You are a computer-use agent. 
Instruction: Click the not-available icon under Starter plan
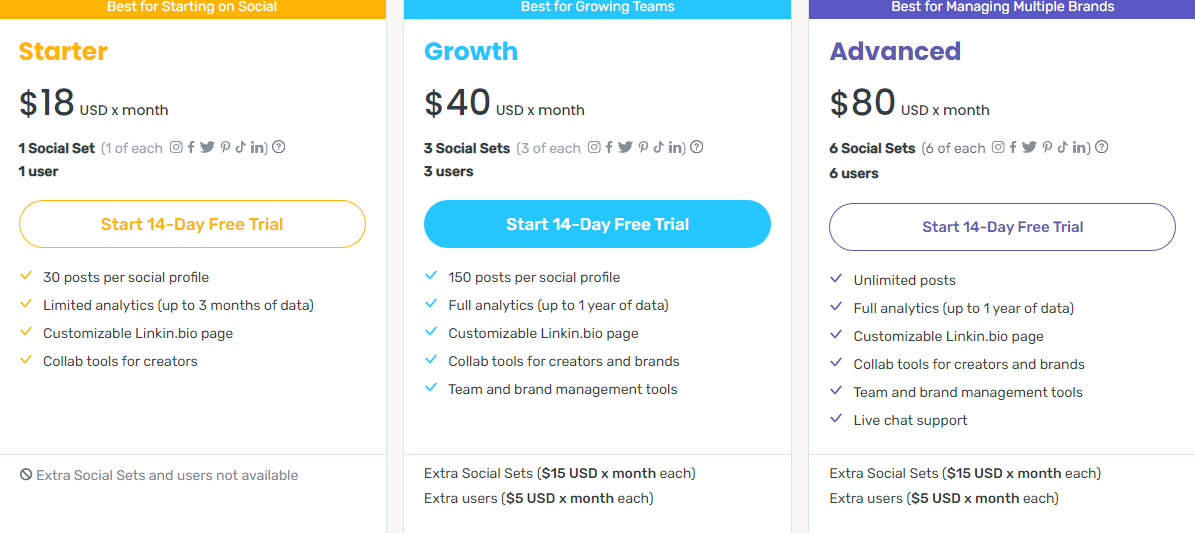26,475
